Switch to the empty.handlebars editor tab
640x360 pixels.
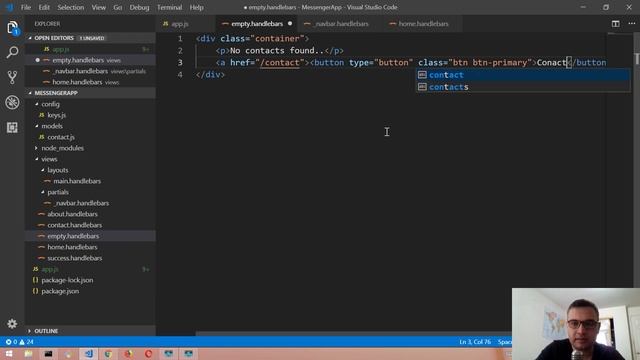257,24
